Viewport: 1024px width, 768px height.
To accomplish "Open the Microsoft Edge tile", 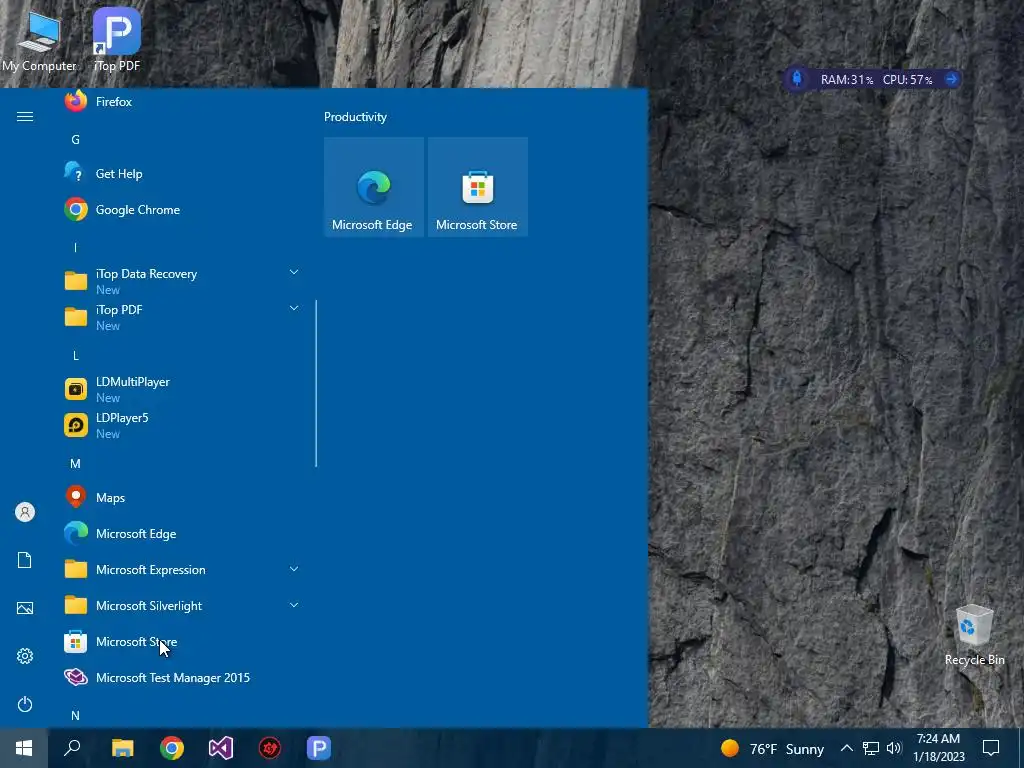I will (374, 187).
